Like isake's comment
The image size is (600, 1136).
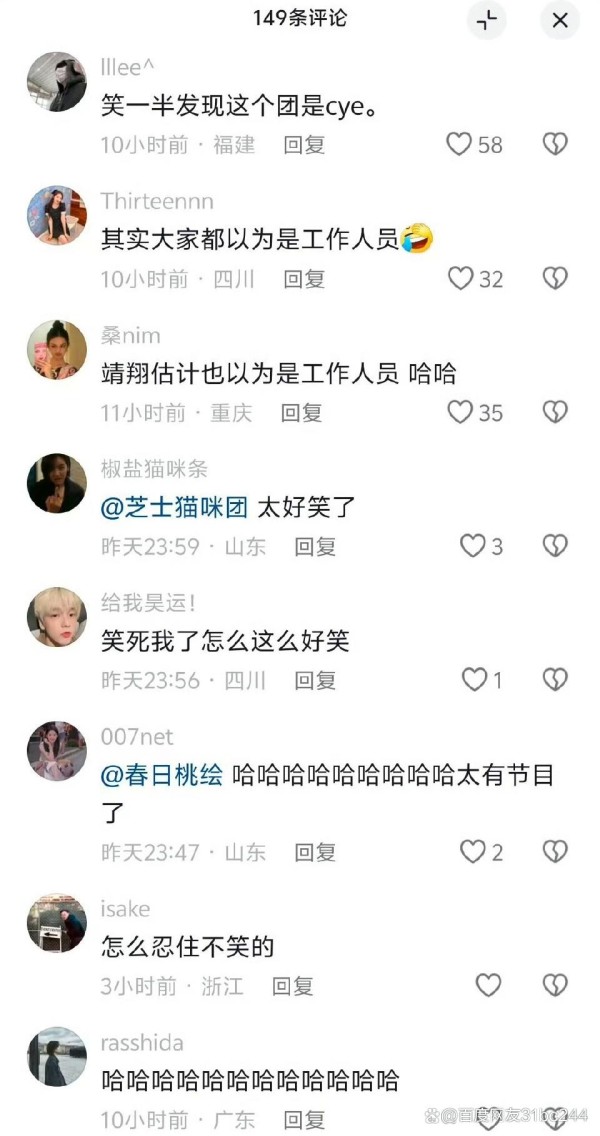coord(488,985)
